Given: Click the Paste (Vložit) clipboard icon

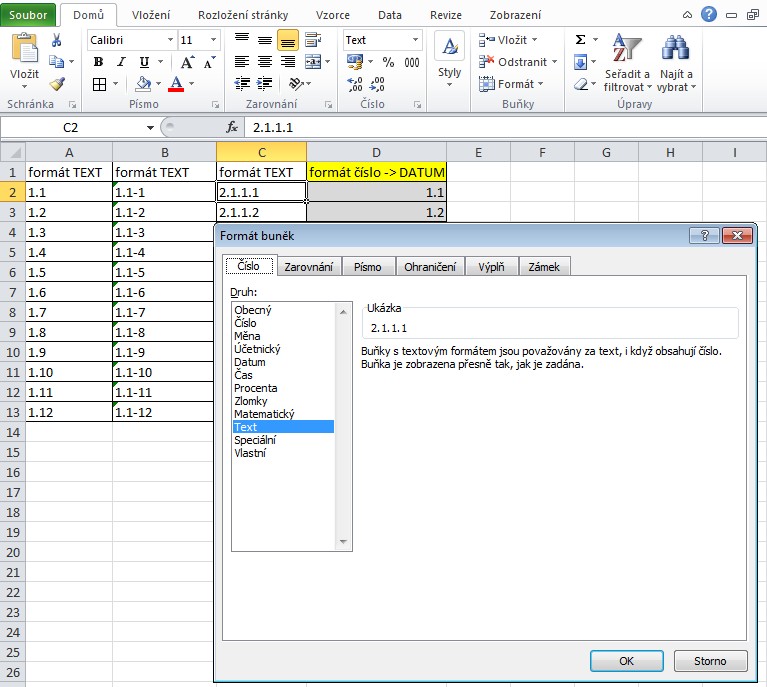Looking at the screenshot, I should coord(24,49).
